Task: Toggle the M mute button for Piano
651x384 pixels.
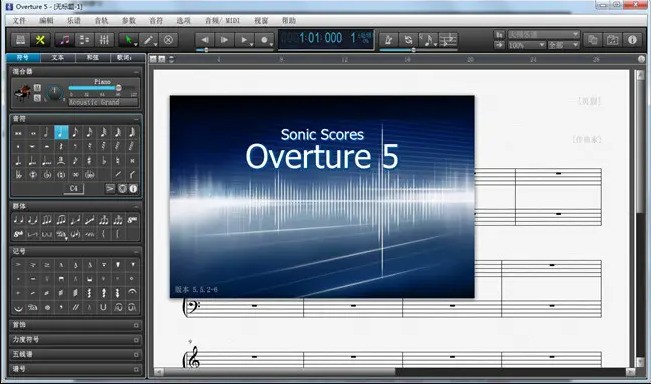Action: [37, 88]
